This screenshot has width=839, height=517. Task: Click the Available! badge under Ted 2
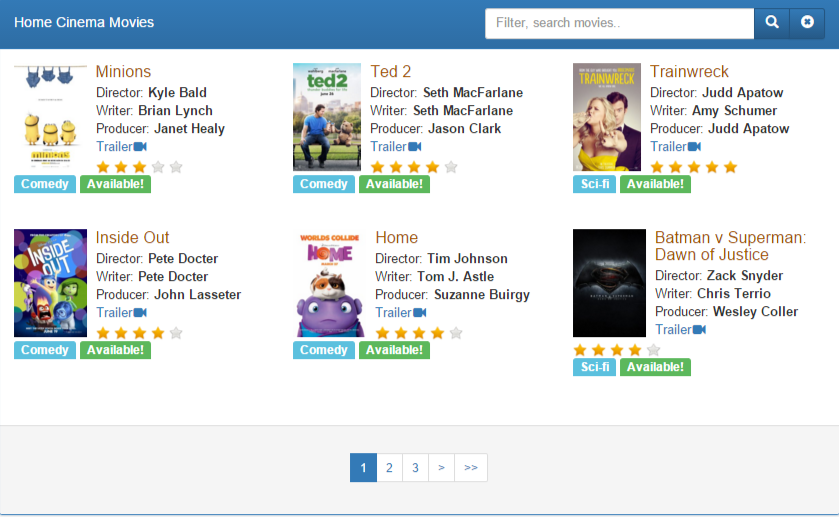click(x=394, y=184)
